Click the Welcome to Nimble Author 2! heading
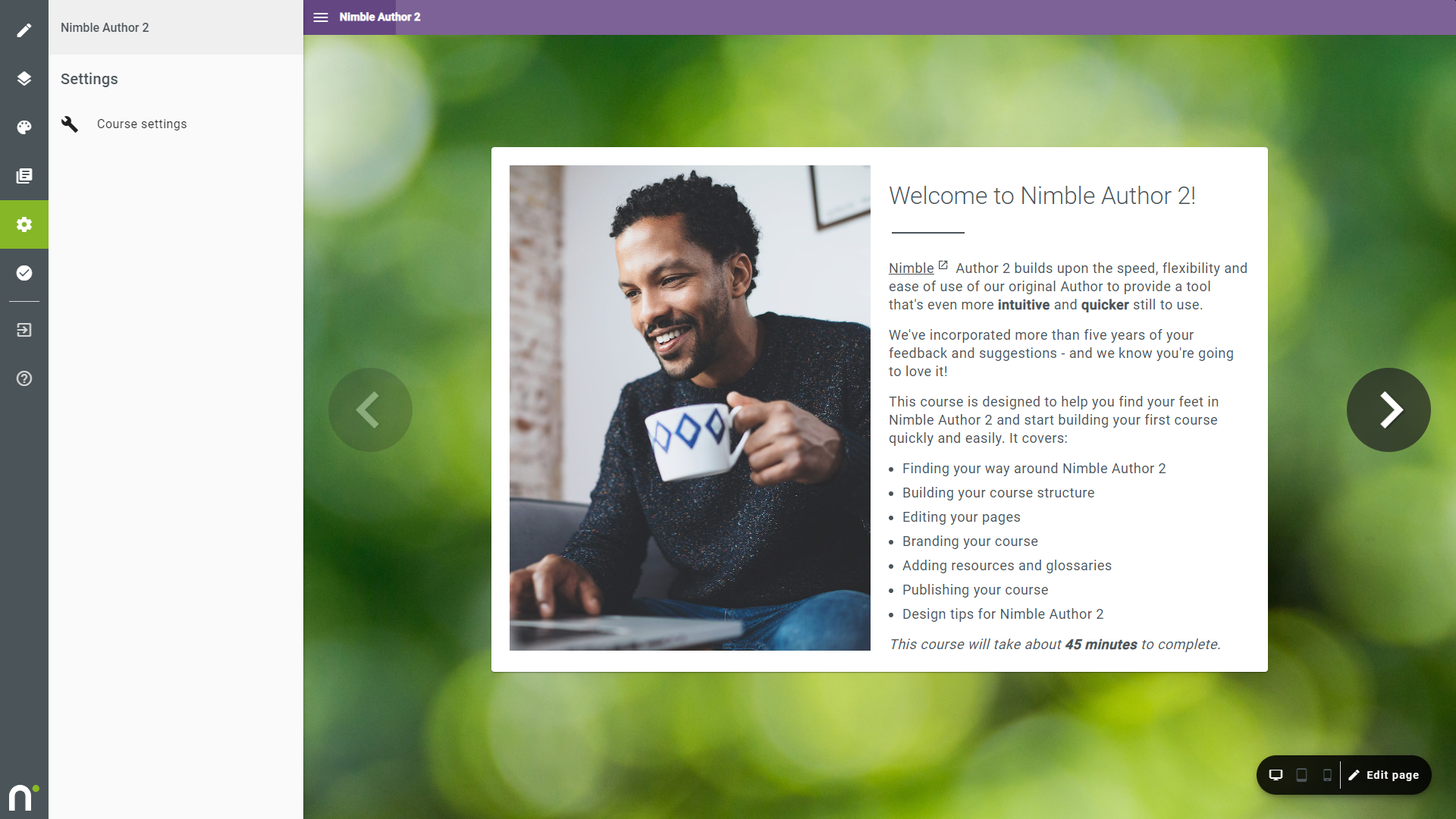This screenshot has height=819, width=1456. [x=1042, y=196]
